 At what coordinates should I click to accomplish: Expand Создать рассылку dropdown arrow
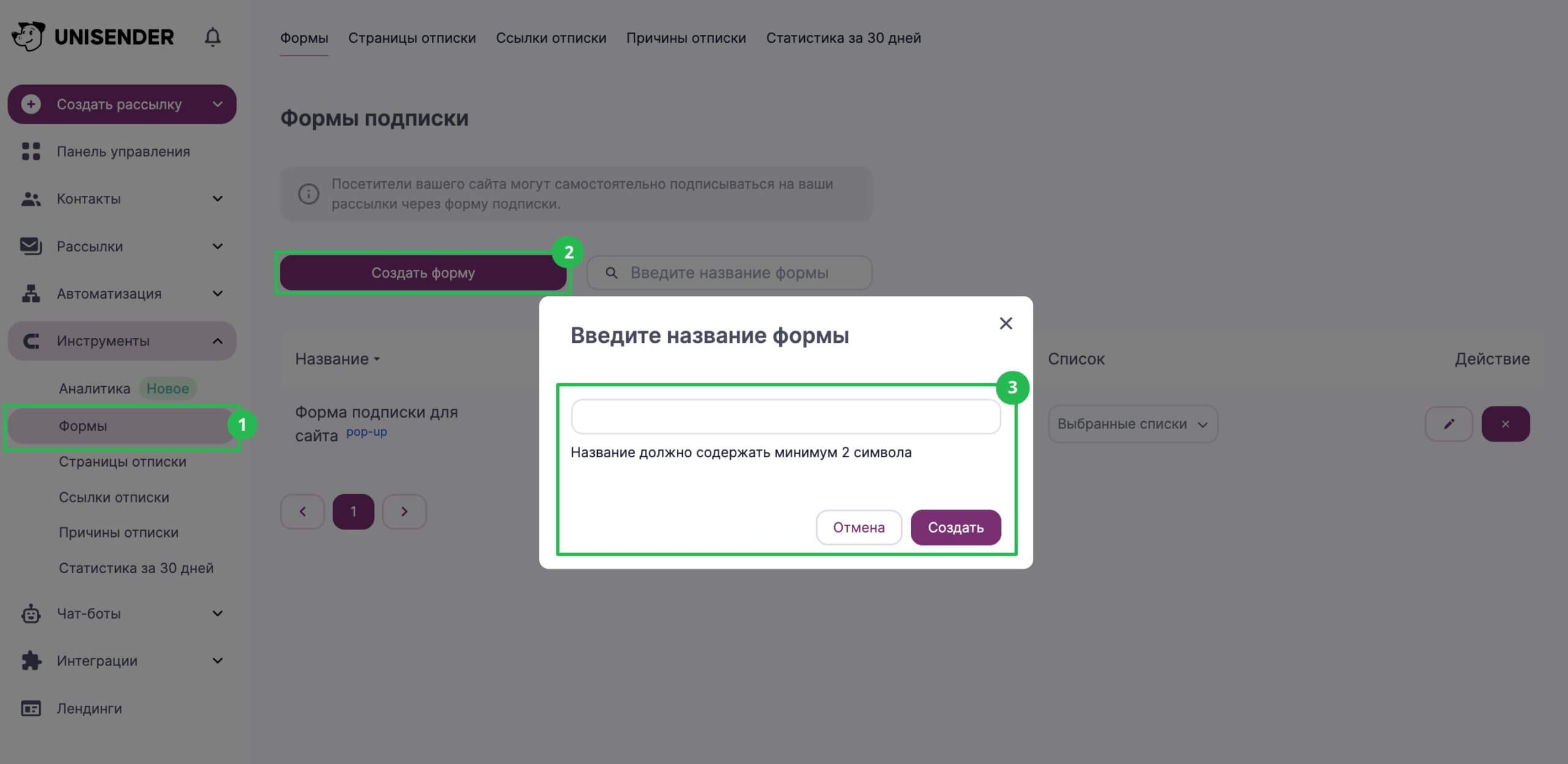(x=217, y=104)
